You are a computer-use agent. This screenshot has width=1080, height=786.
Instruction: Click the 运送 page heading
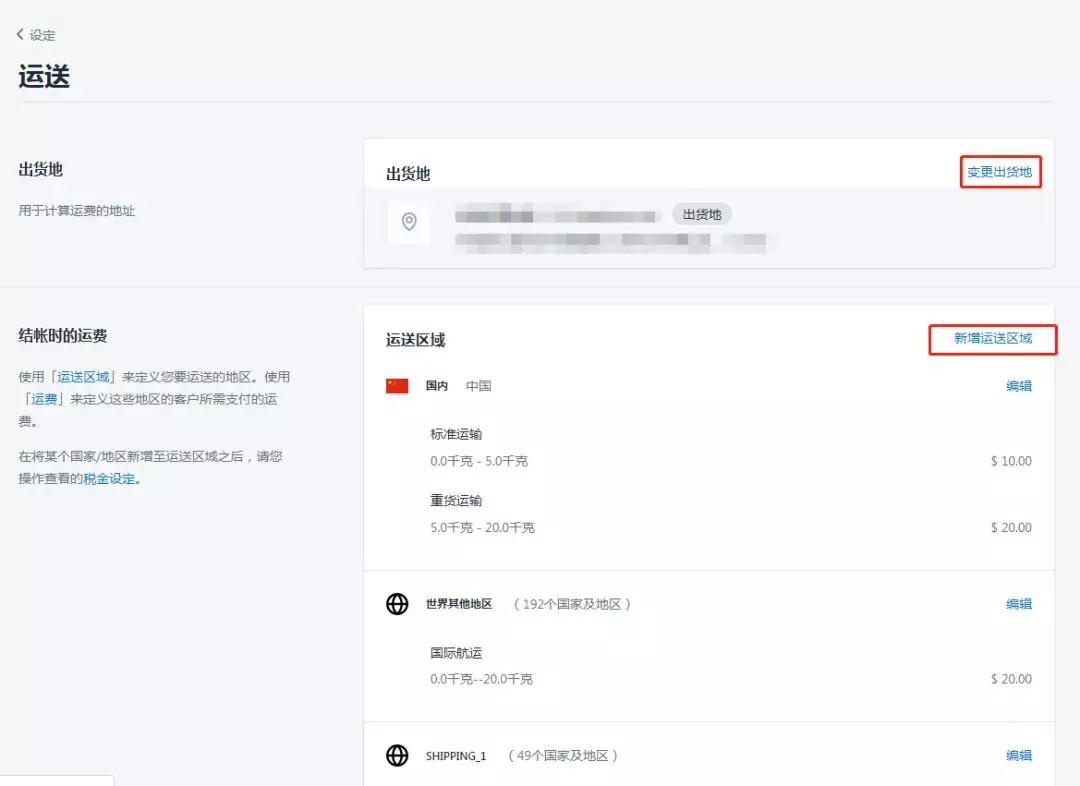[x=44, y=75]
